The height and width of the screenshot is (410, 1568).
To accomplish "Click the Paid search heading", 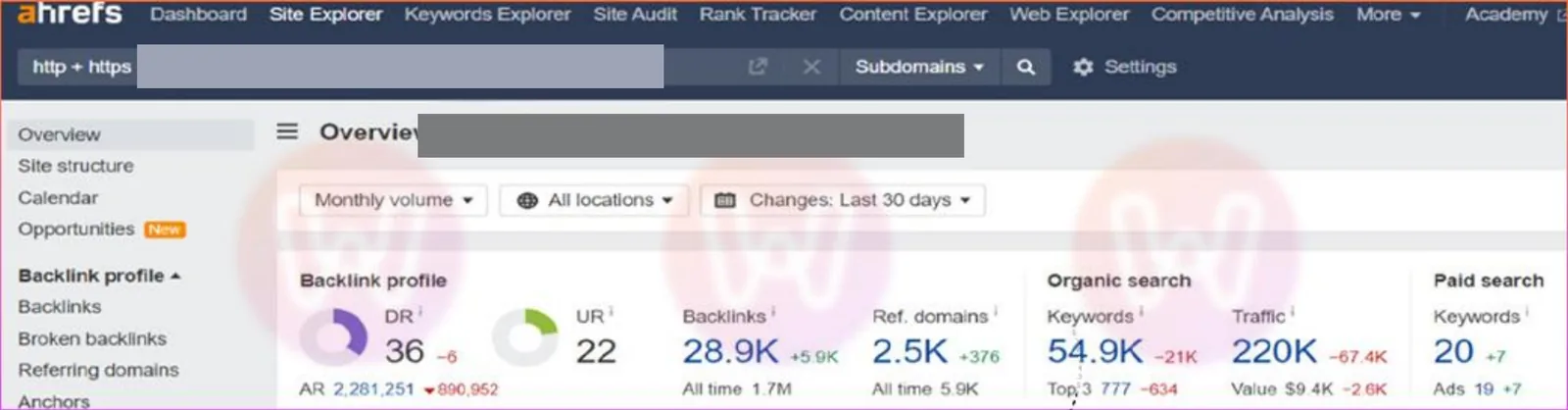I will [1489, 281].
